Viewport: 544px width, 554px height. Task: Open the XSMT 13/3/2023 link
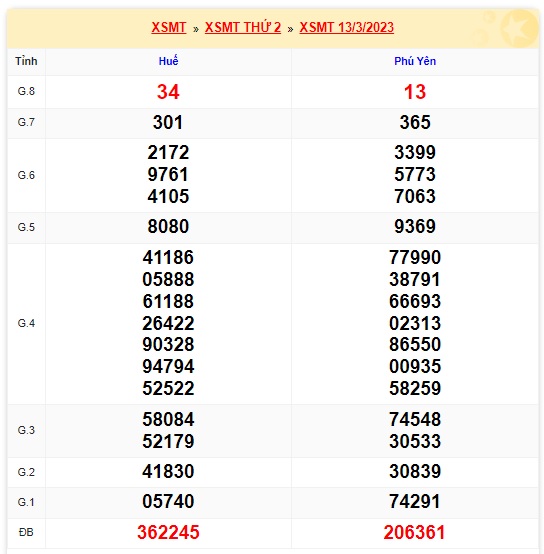point(347,28)
